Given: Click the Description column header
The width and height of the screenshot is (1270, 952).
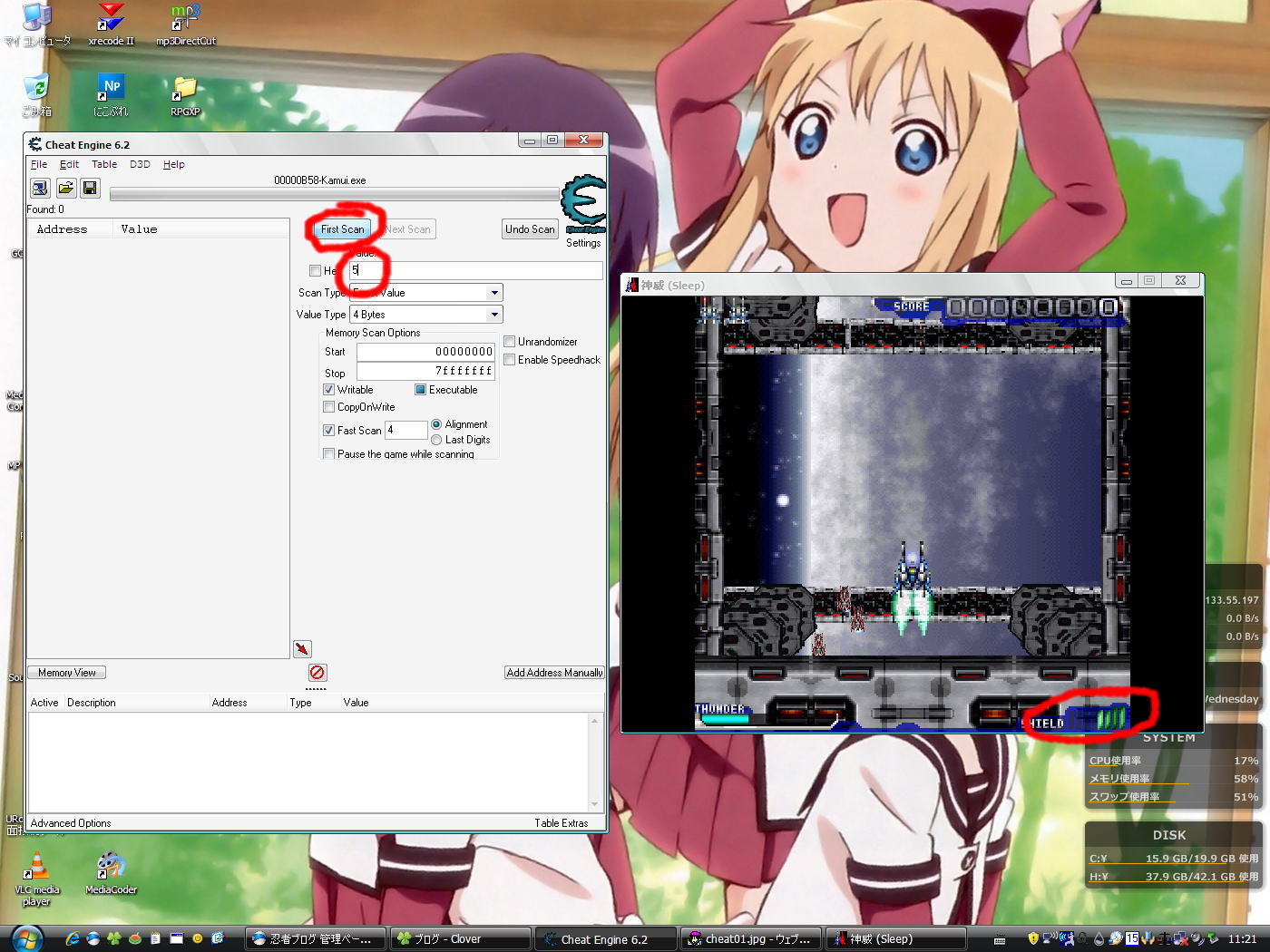Looking at the screenshot, I should coord(92,703).
